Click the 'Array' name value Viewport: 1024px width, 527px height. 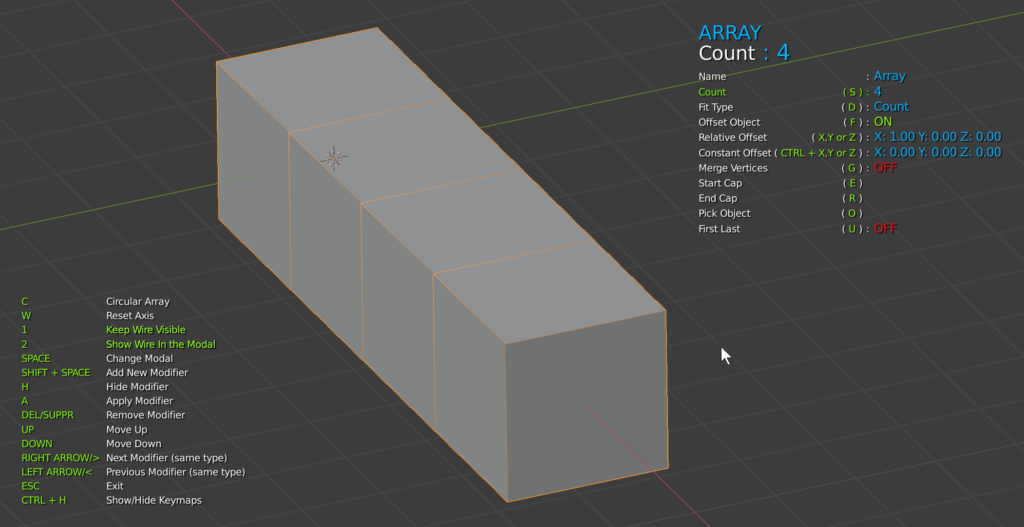889,76
